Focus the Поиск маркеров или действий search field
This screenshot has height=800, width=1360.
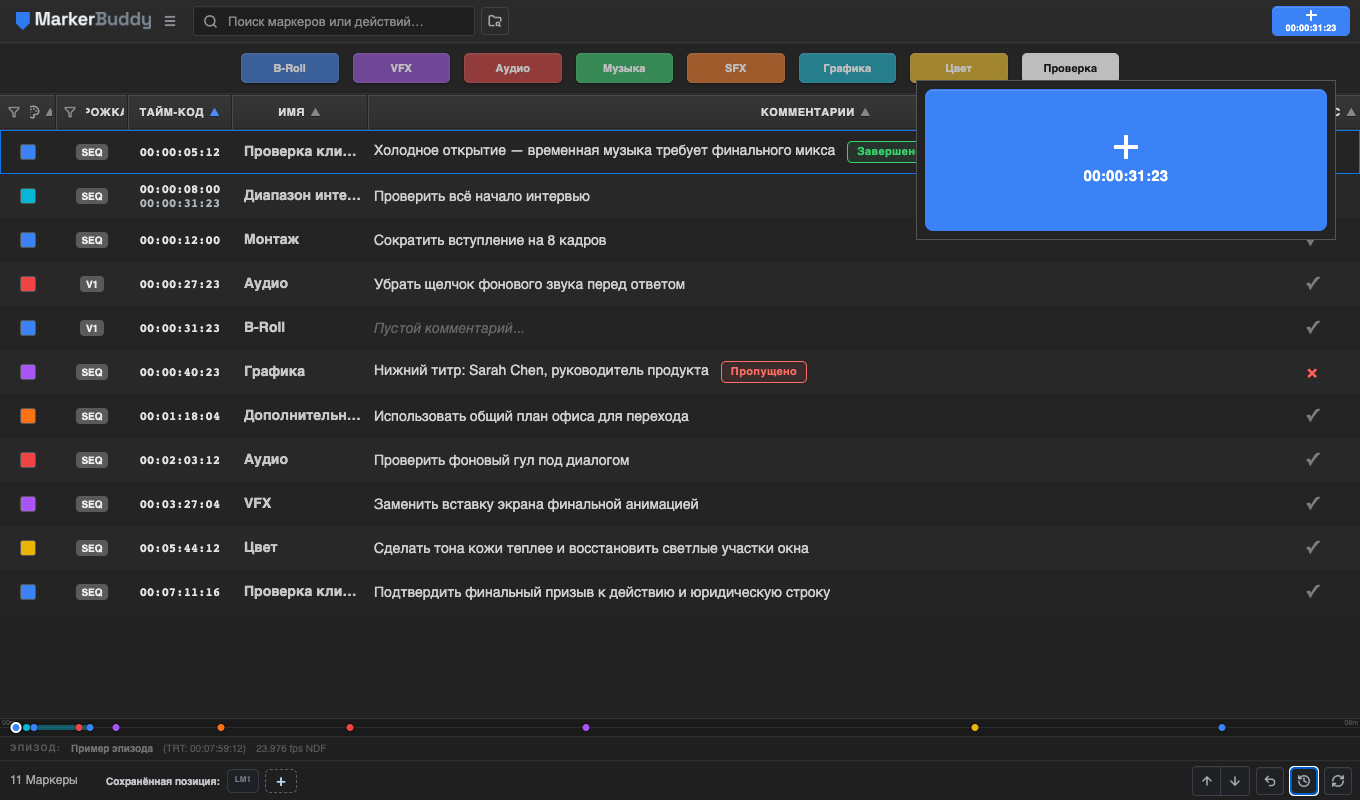click(x=334, y=21)
